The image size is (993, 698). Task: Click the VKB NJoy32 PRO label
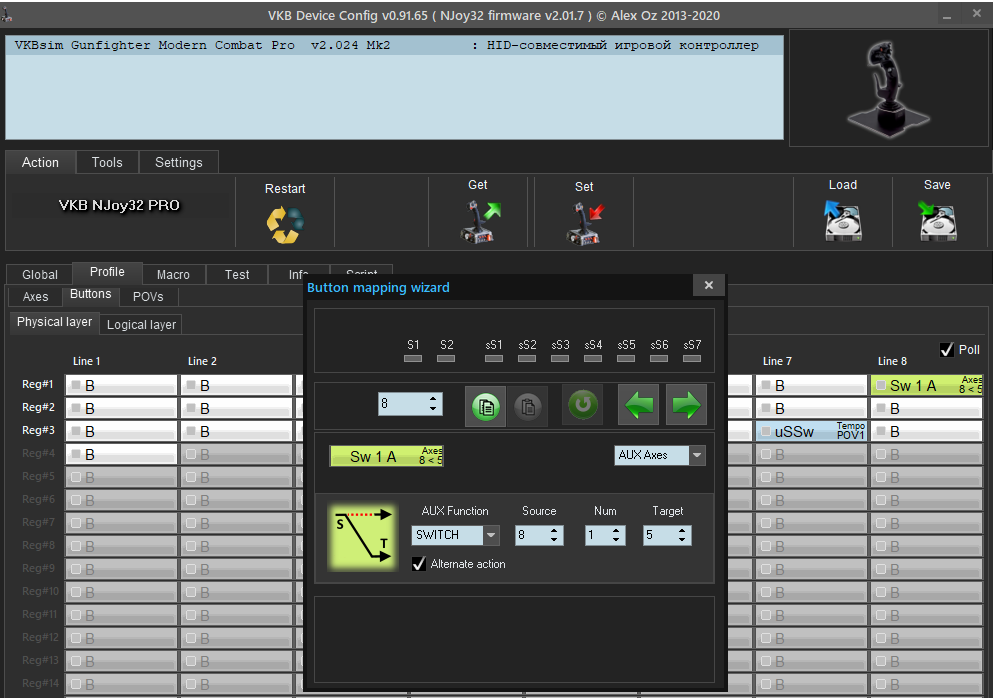(119, 205)
